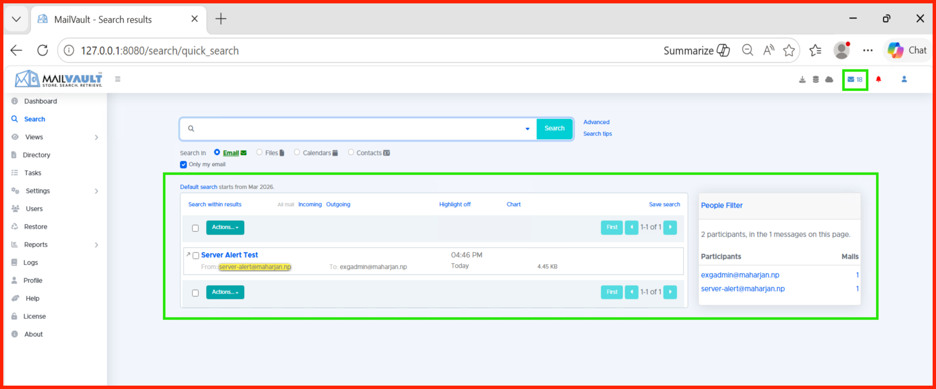Filter results by Outgoing mail
The width and height of the screenshot is (936, 389).
pyautogui.click(x=338, y=205)
